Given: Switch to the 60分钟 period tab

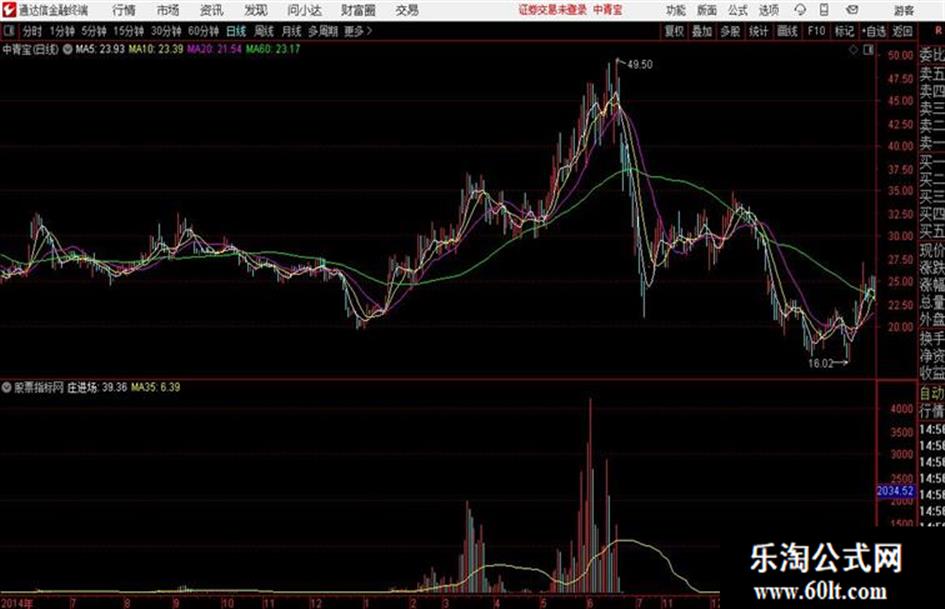Looking at the screenshot, I should point(203,31).
